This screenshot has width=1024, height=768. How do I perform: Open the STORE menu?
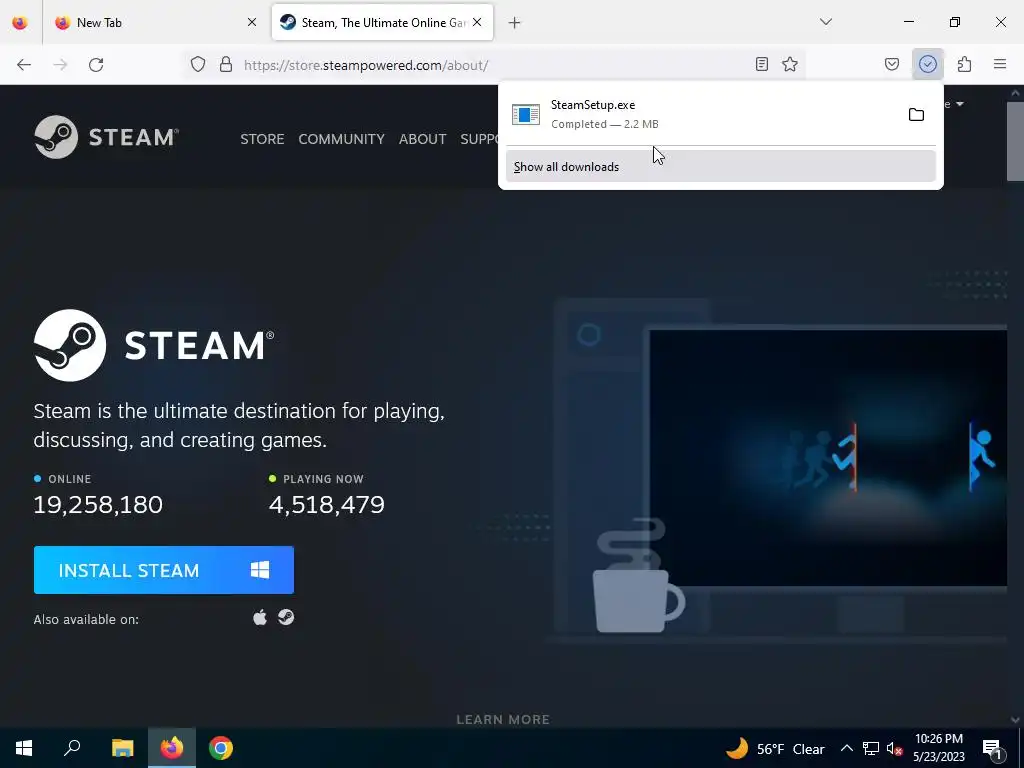coord(262,139)
